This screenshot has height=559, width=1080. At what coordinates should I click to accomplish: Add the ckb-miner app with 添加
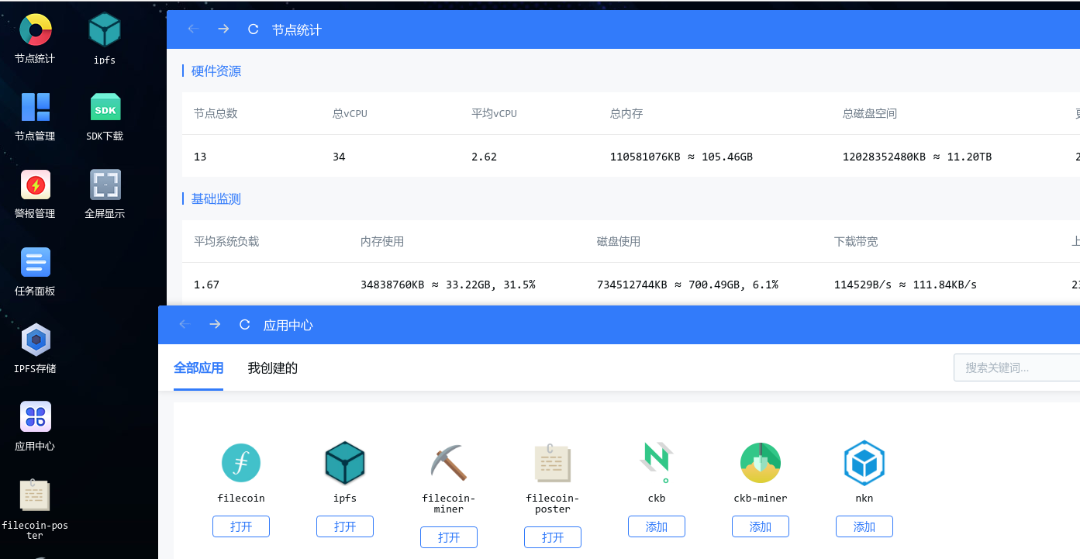point(760,527)
